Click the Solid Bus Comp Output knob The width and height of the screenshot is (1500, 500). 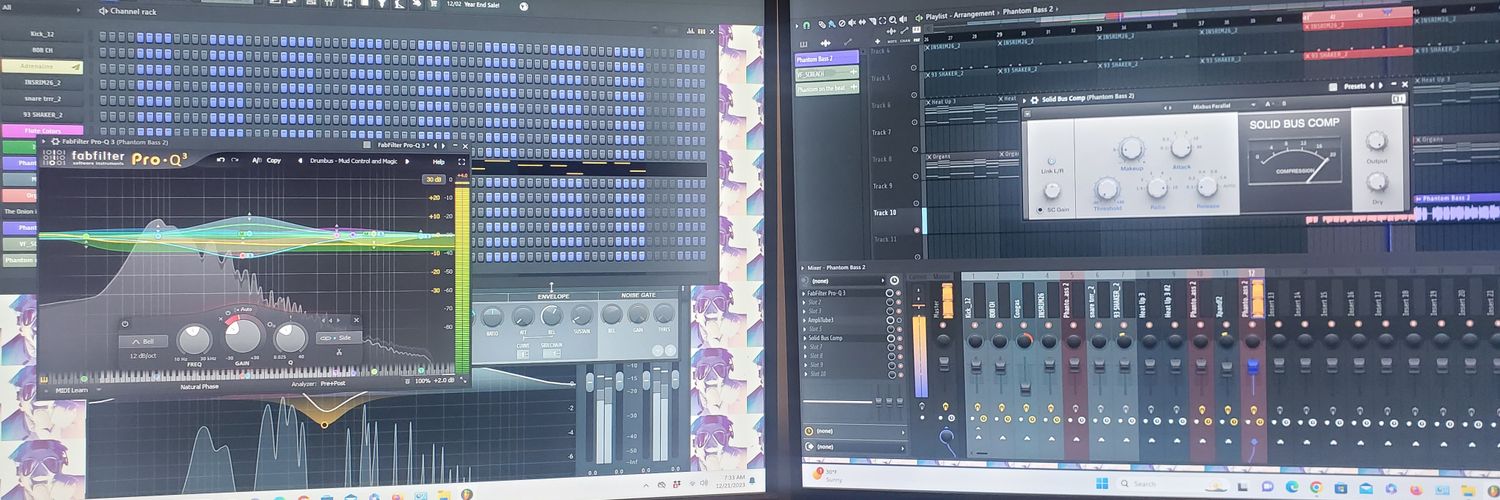[x=1377, y=141]
